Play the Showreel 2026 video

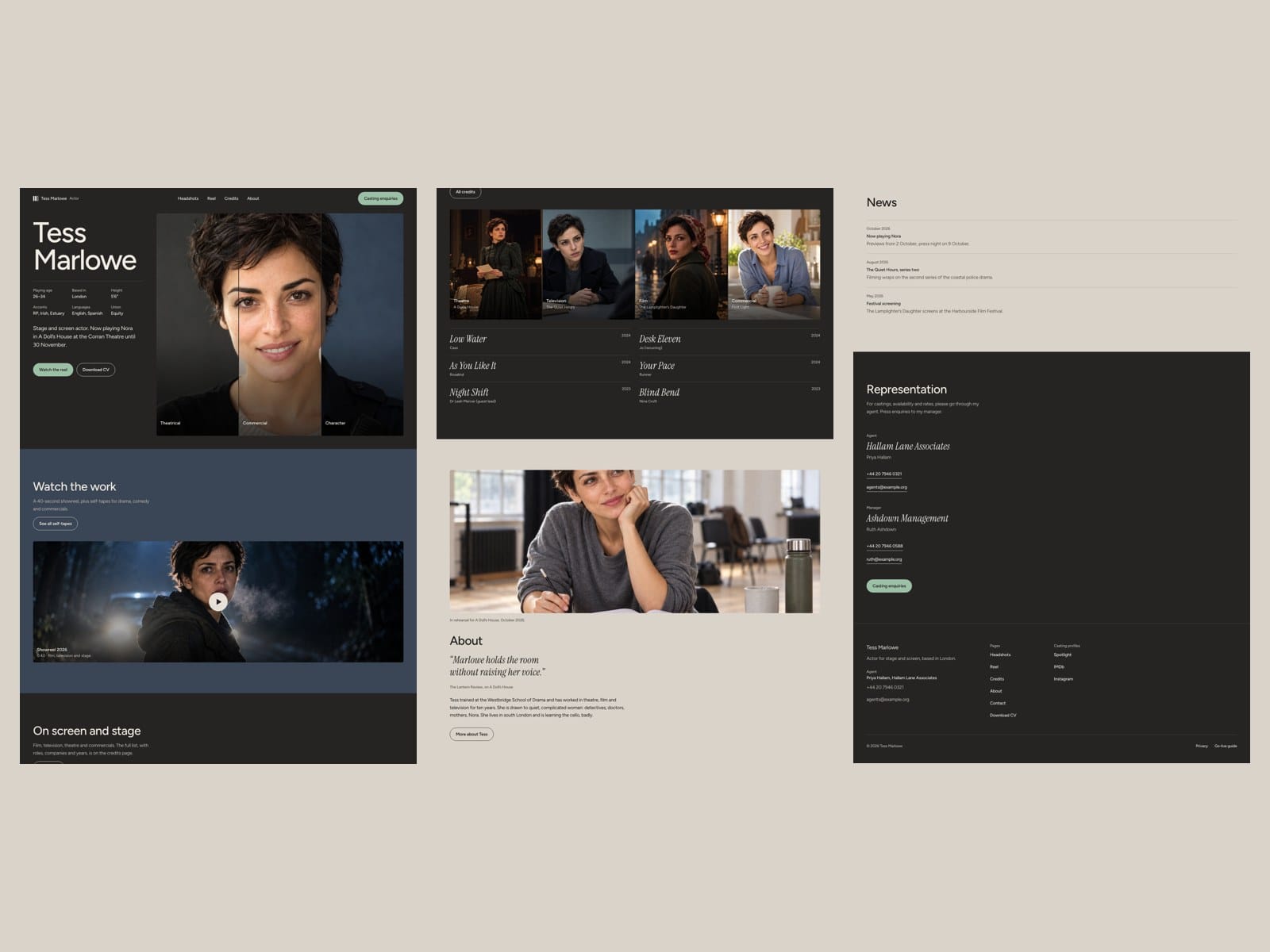click(x=218, y=601)
